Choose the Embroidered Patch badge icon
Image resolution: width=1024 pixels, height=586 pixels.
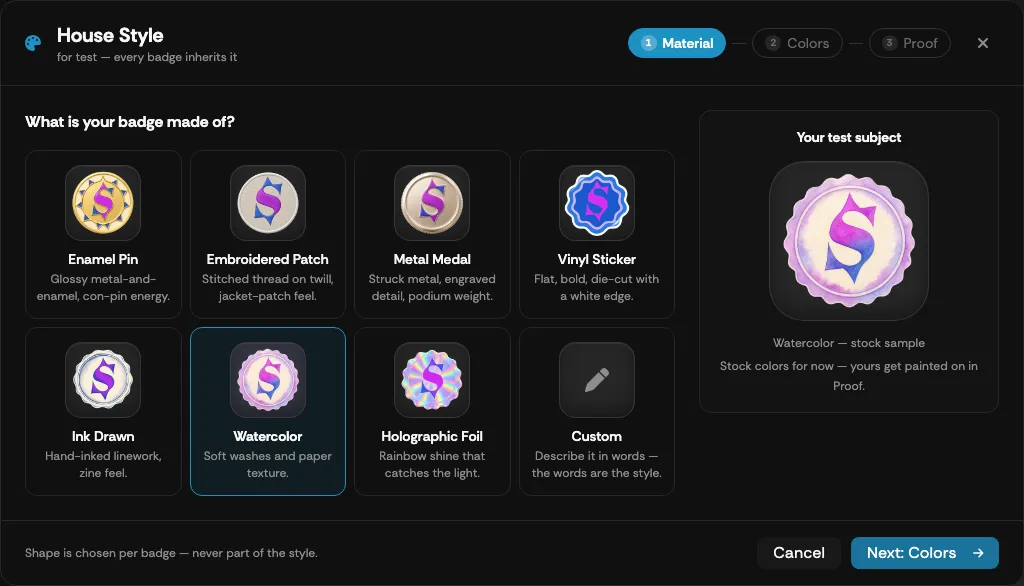[268, 203]
